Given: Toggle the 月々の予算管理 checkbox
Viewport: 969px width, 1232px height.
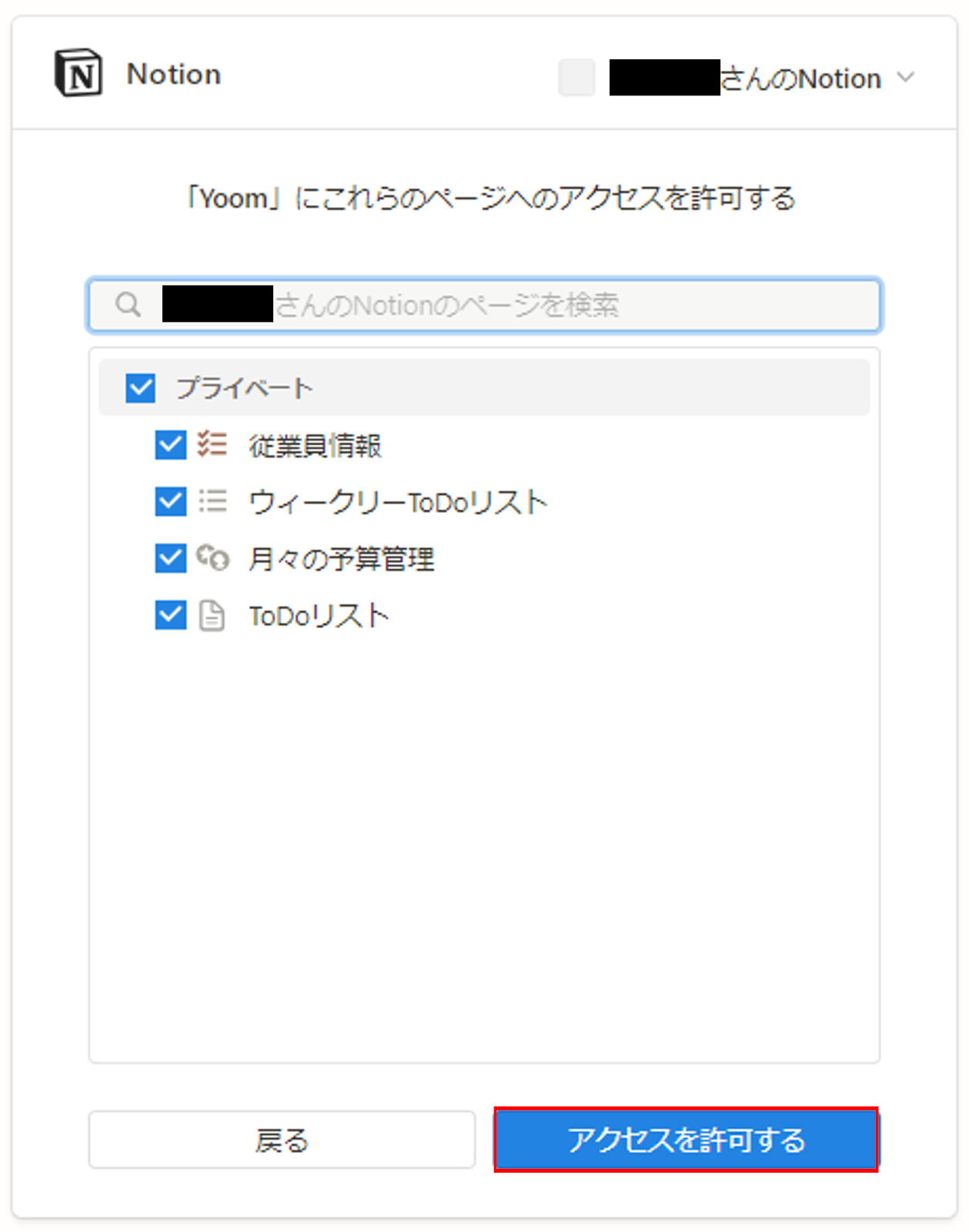Looking at the screenshot, I should tap(171, 558).
